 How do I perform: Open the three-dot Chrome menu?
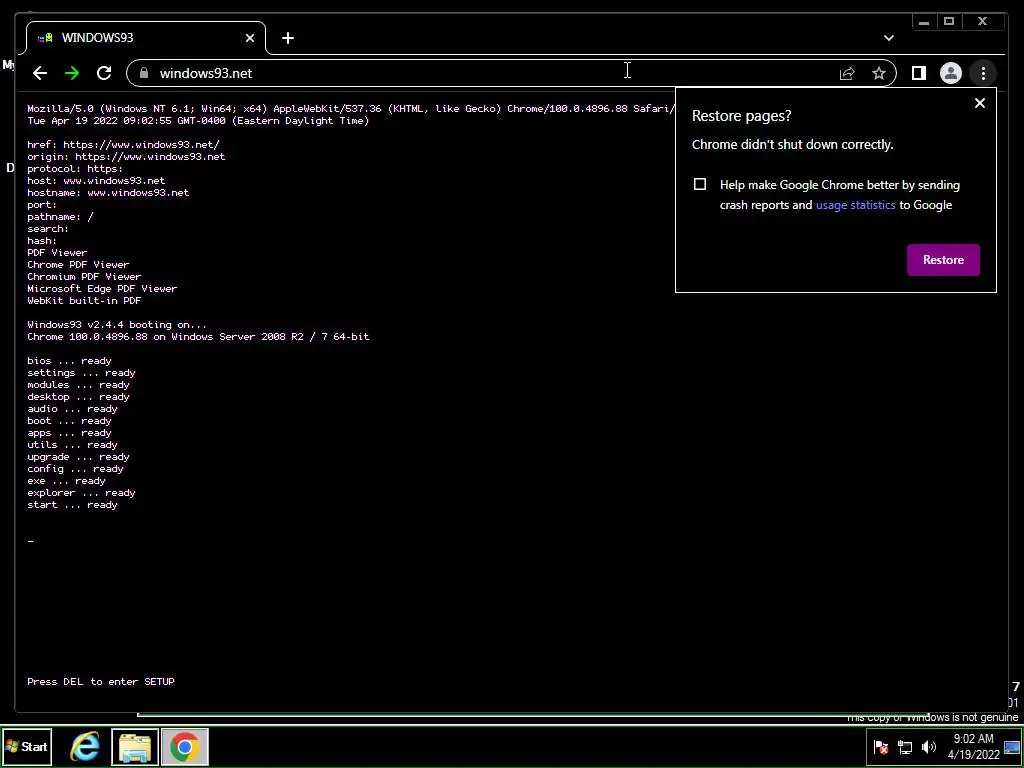[983, 73]
